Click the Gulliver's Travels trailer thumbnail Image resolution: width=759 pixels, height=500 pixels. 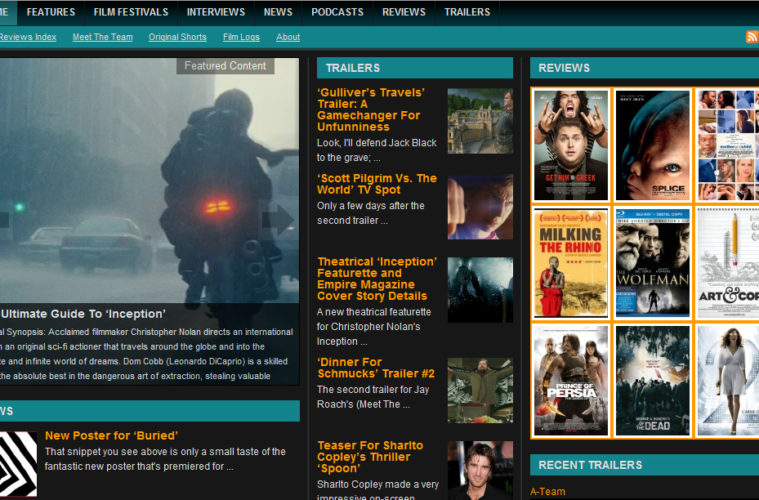click(480, 121)
